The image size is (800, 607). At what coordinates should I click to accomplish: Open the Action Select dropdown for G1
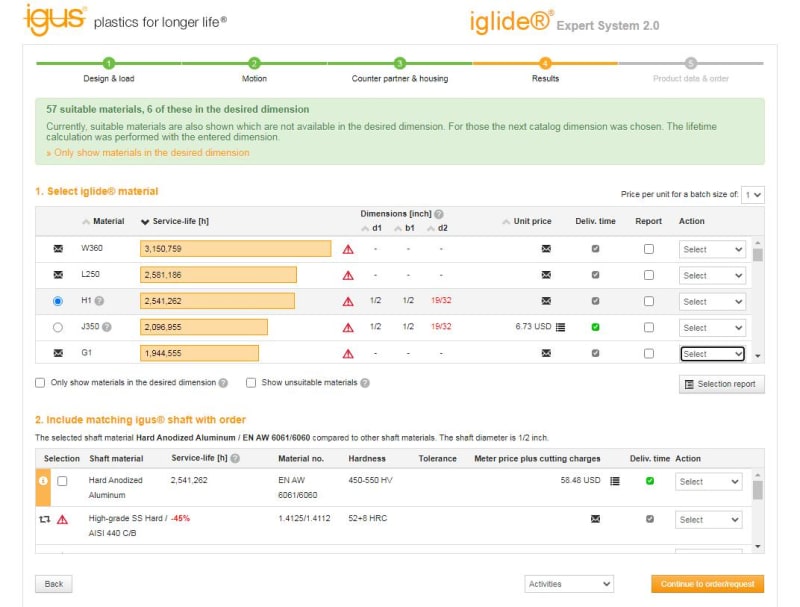point(712,353)
